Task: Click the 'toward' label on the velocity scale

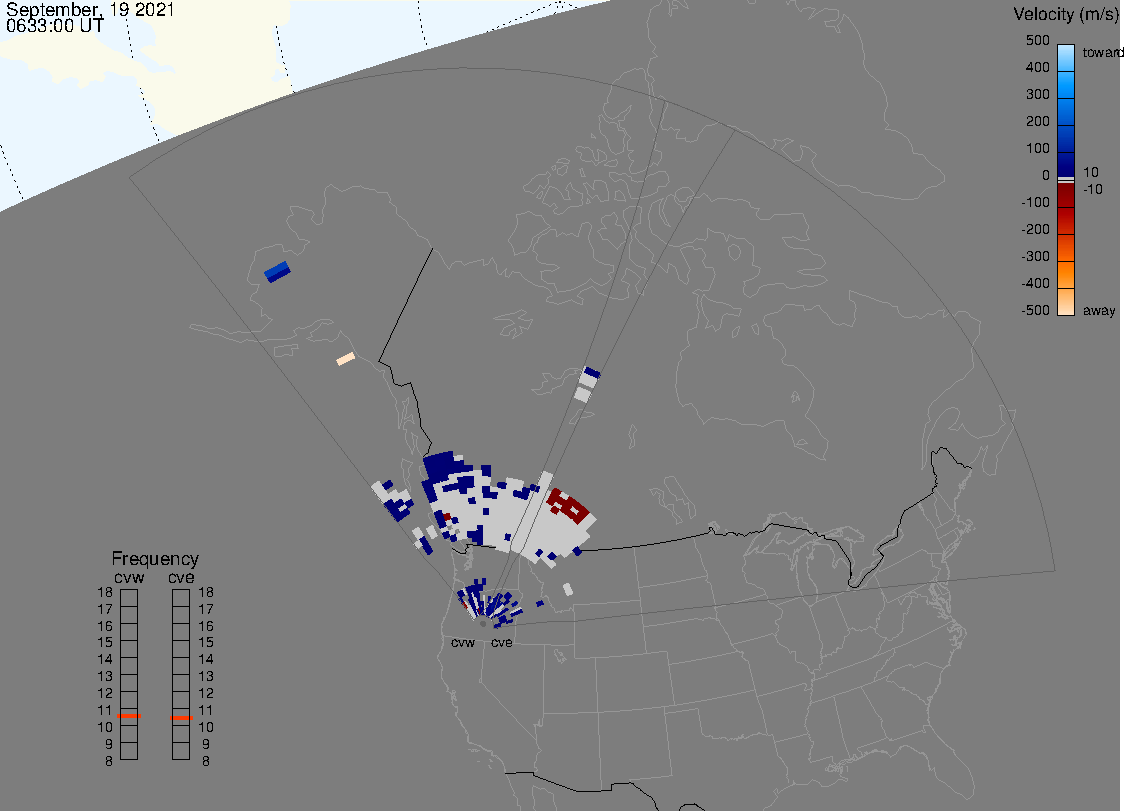Action: click(x=1102, y=52)
